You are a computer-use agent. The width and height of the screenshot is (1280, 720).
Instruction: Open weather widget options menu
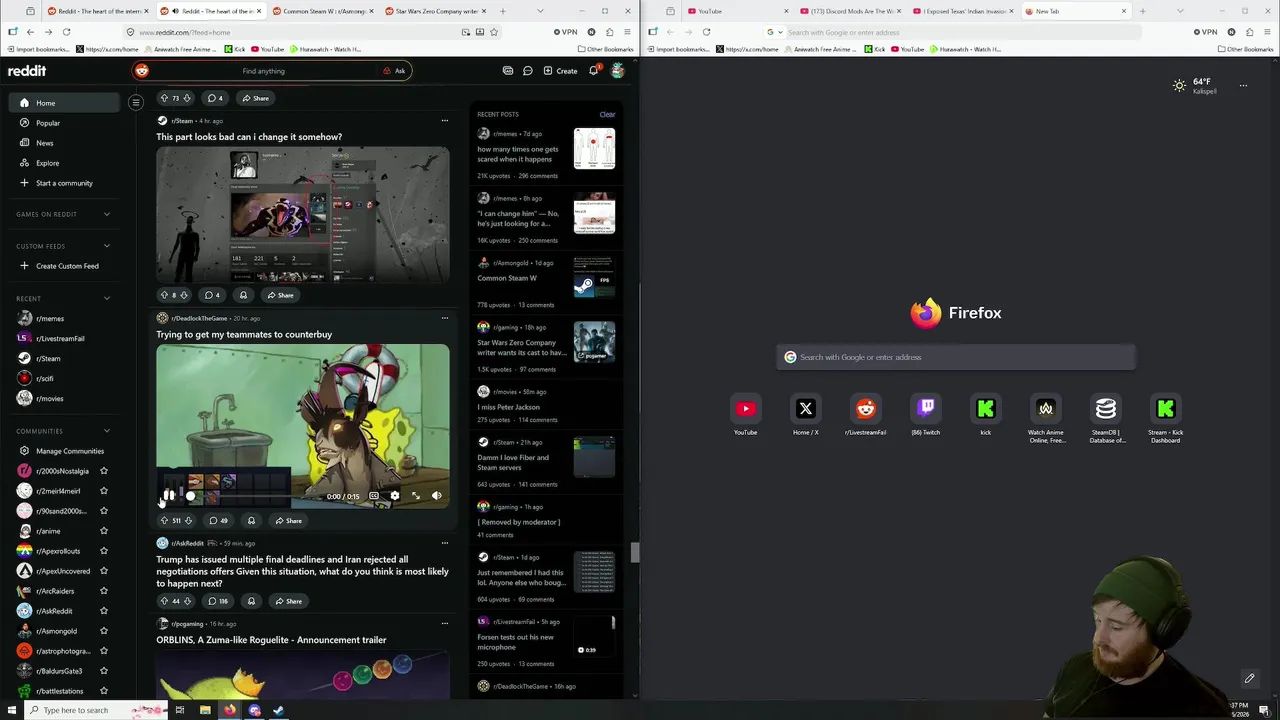pyautogui.click(x=1243, y=86)
